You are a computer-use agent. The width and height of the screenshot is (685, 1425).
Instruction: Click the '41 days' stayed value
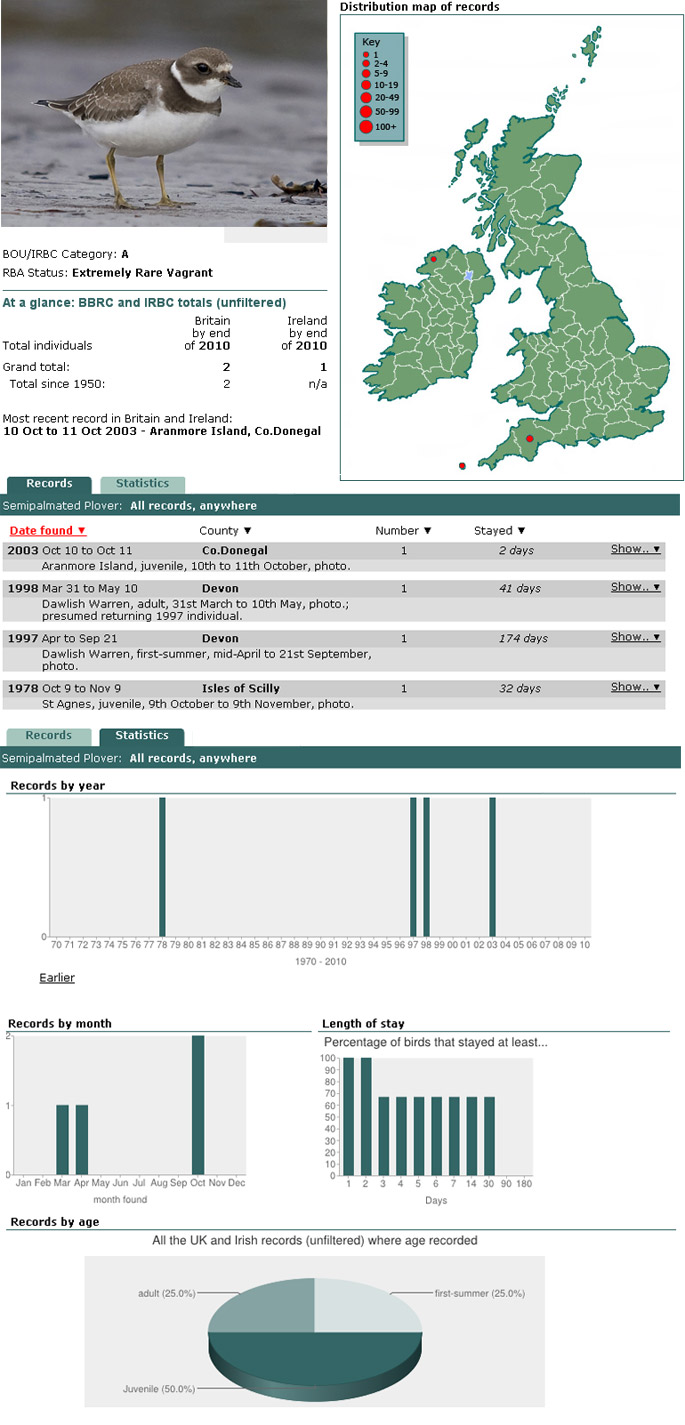520,588
